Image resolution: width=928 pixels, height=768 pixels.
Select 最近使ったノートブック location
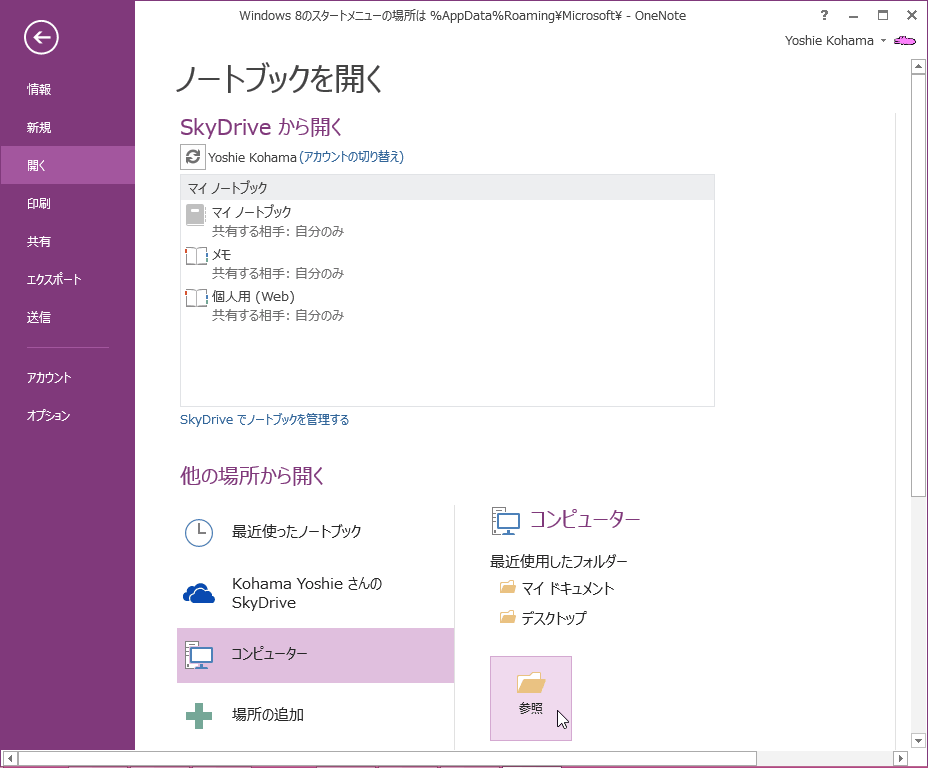(x=315, y=532)
